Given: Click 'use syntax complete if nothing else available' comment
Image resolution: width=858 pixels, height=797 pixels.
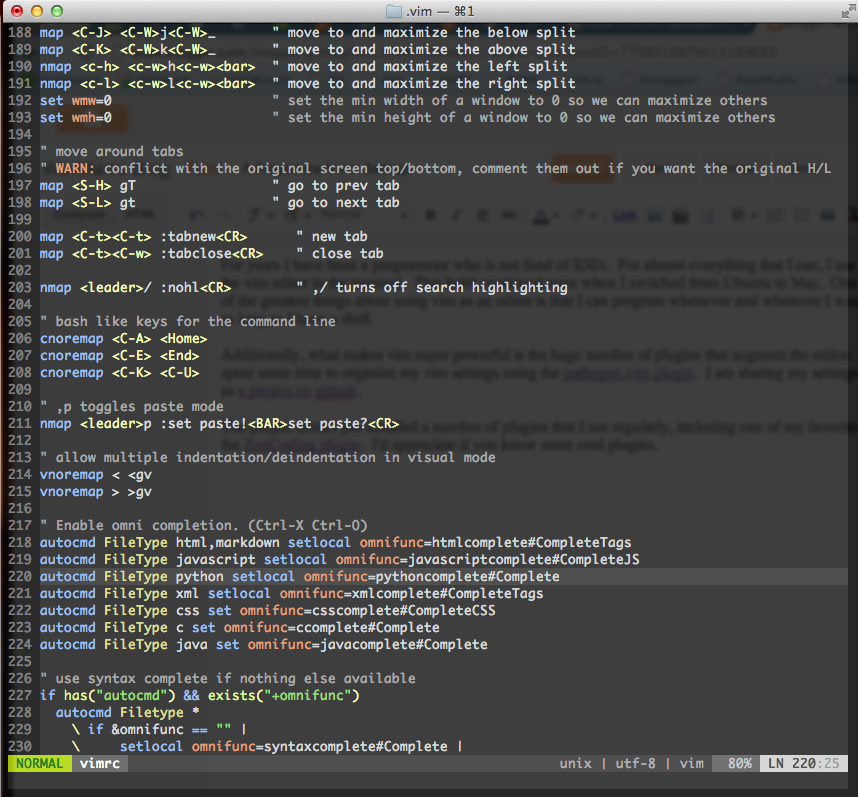Looking at the screenshot, I should pyautogui.click(x=235, y=678).
